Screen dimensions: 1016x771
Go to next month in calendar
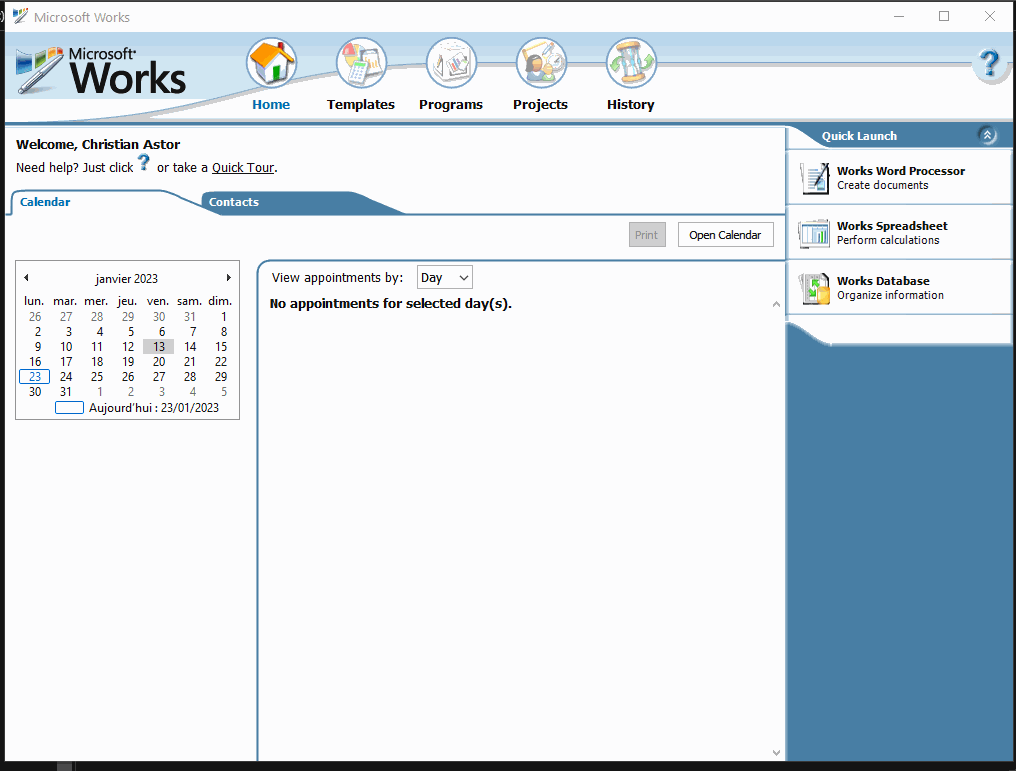coord(228,277)
